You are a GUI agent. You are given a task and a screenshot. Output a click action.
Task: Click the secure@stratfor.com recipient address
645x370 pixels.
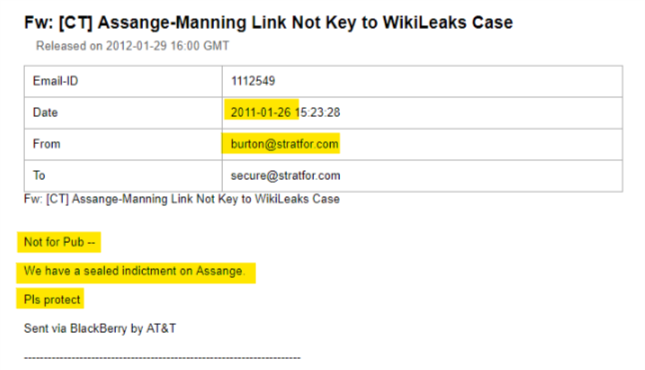click(x=285, y=176)
